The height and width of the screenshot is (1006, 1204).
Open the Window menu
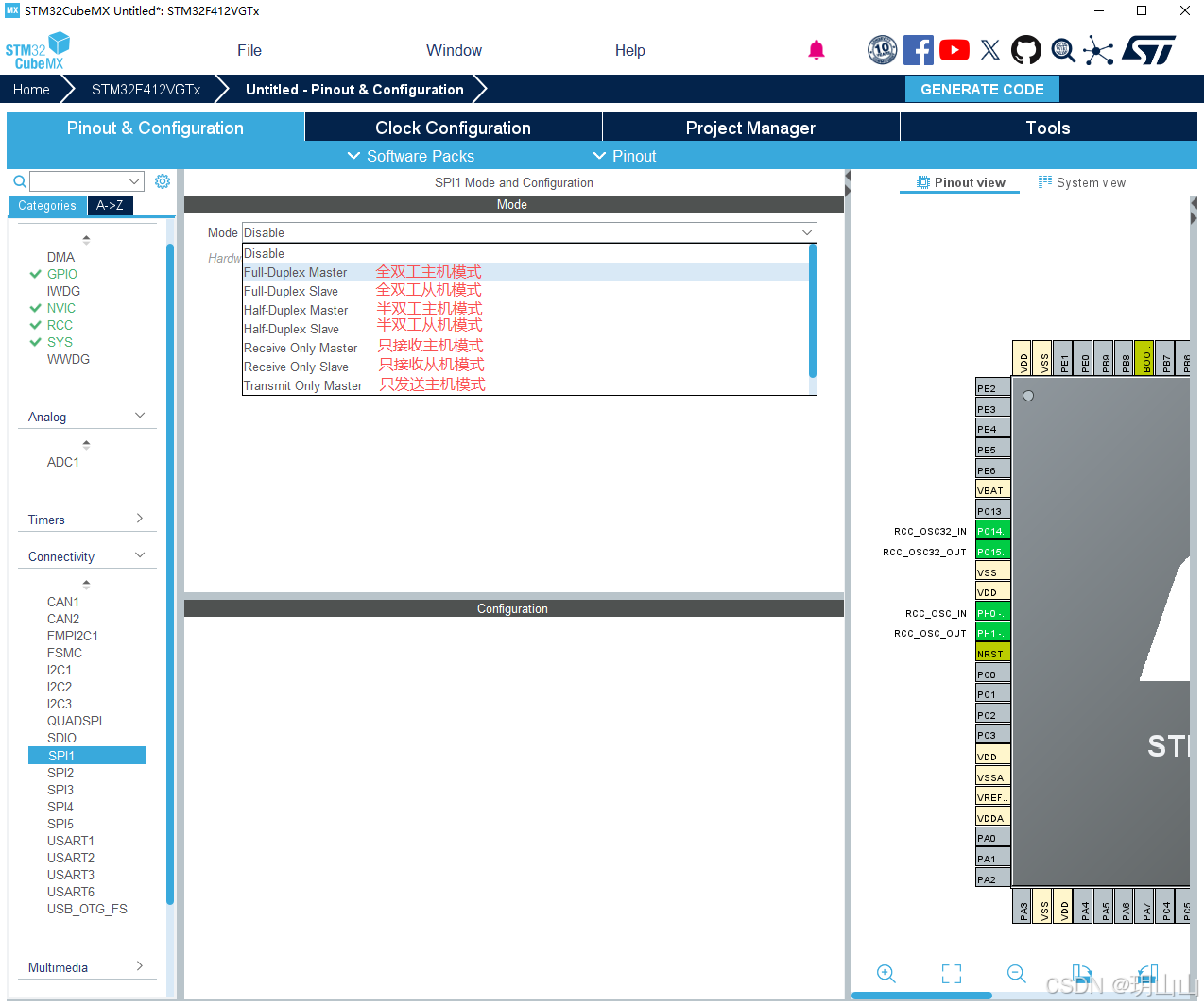point(454,51)
